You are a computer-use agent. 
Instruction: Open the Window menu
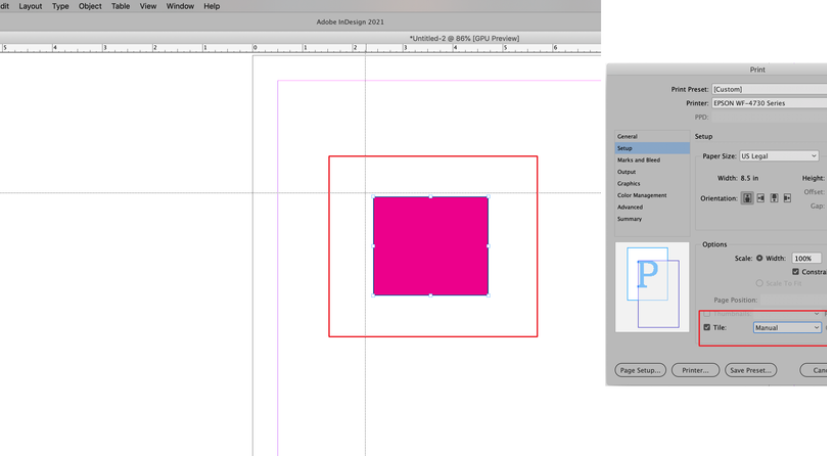pyautogui.click(x=180, y=6)
